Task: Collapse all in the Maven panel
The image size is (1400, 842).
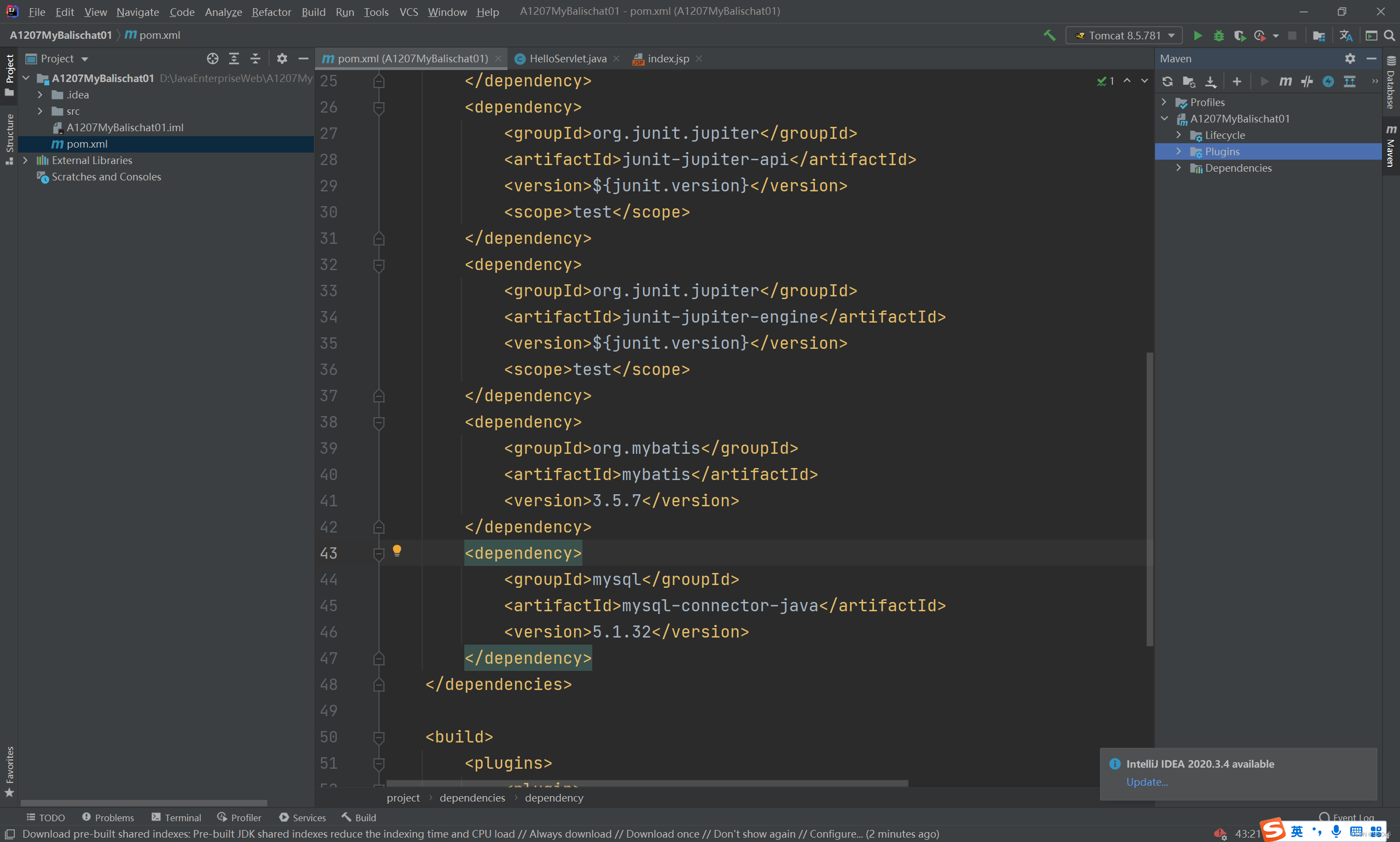Action: 1350,81
